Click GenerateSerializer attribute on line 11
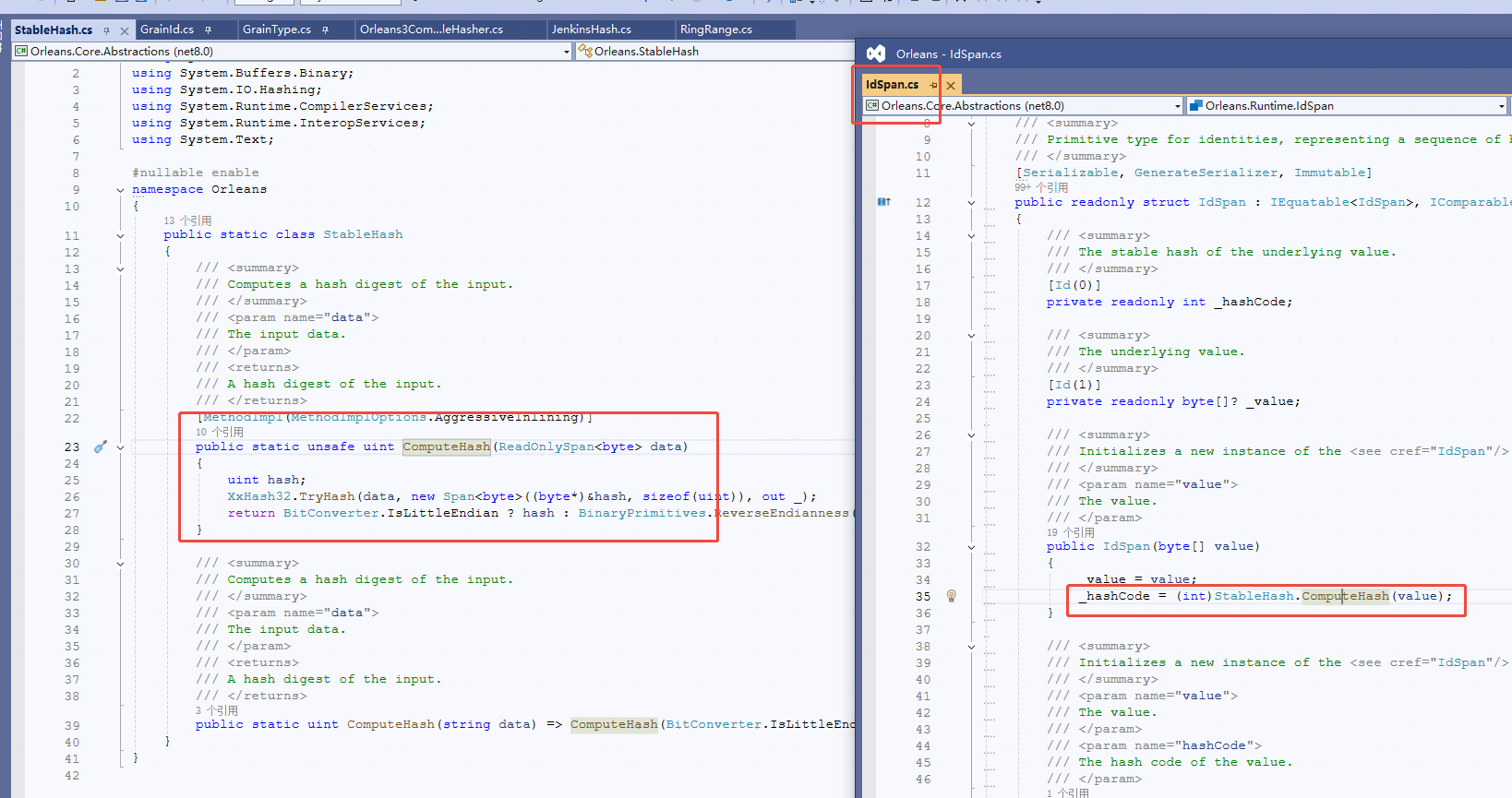The height and width of the screenshot is (798, 1512). pyautogui.click(x=1206, y=173)
